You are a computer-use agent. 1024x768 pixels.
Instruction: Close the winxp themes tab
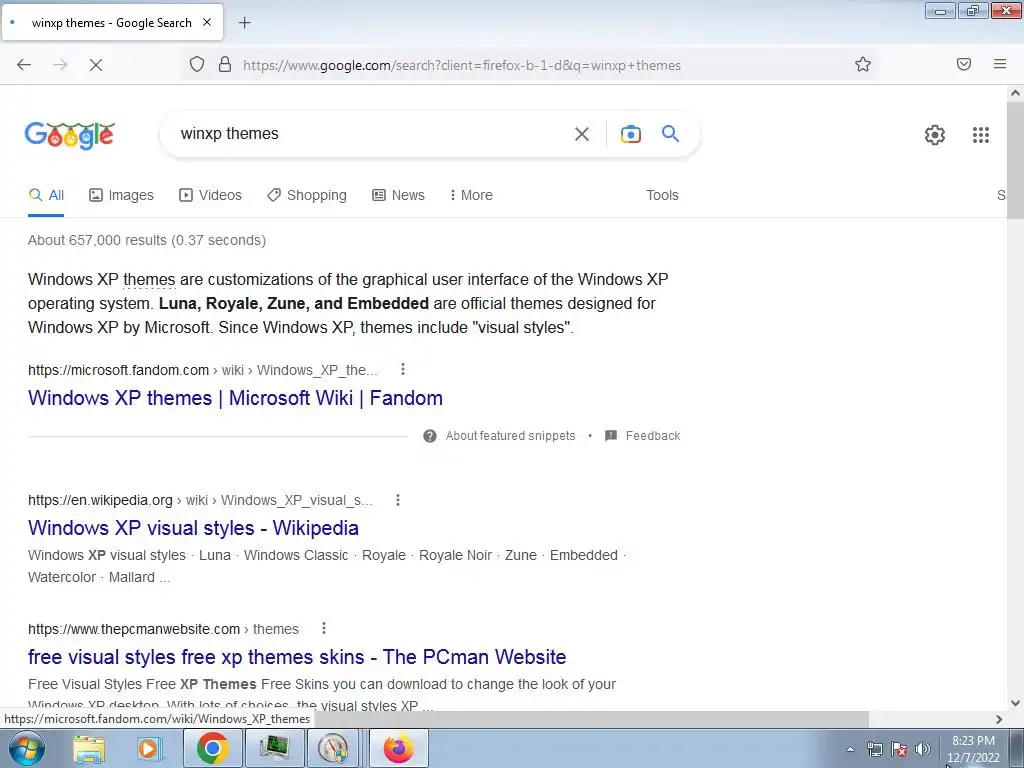coord(207,22)
